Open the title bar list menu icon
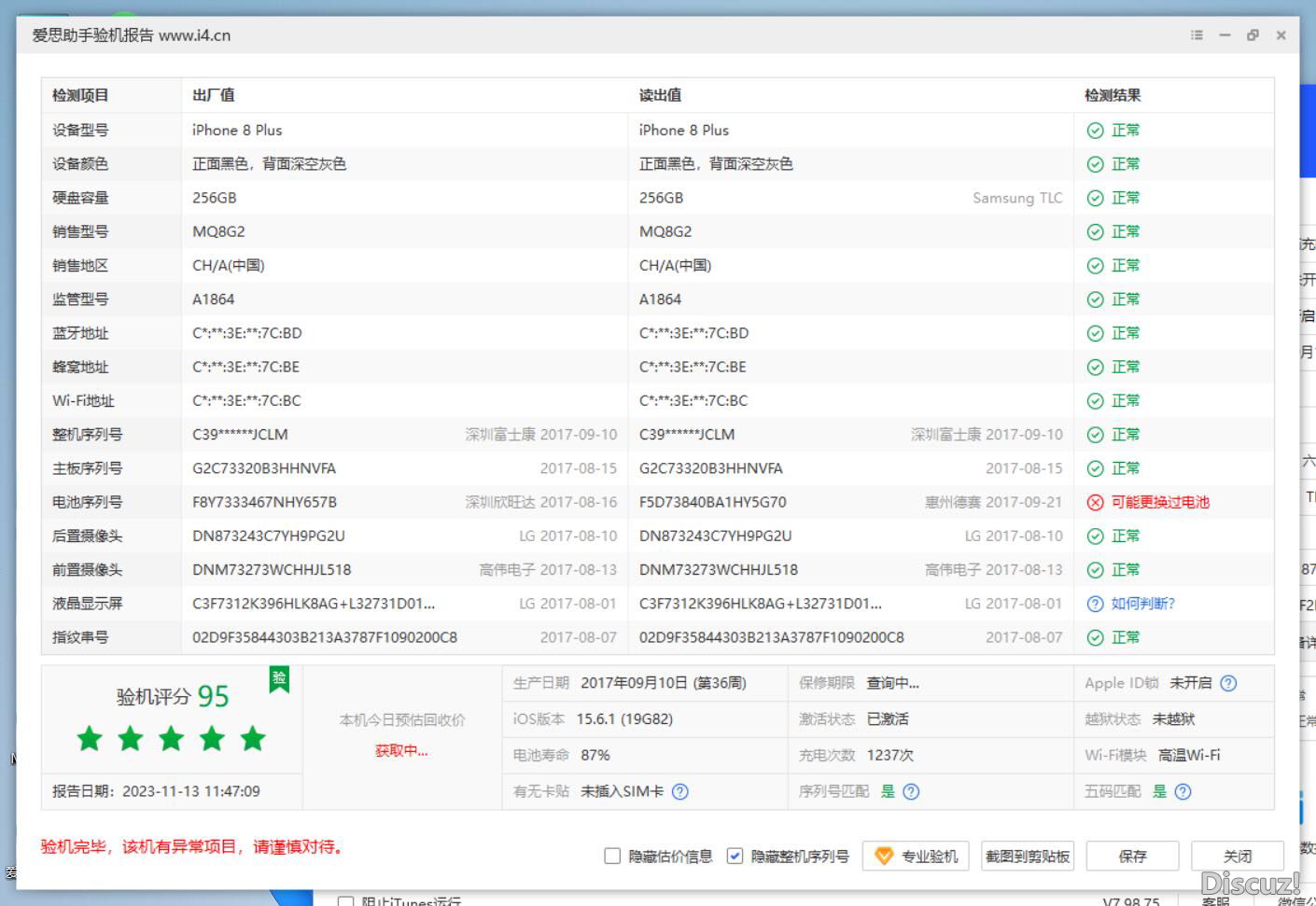The height and width of the screenshot is (906, 1316). [1197, 35]
